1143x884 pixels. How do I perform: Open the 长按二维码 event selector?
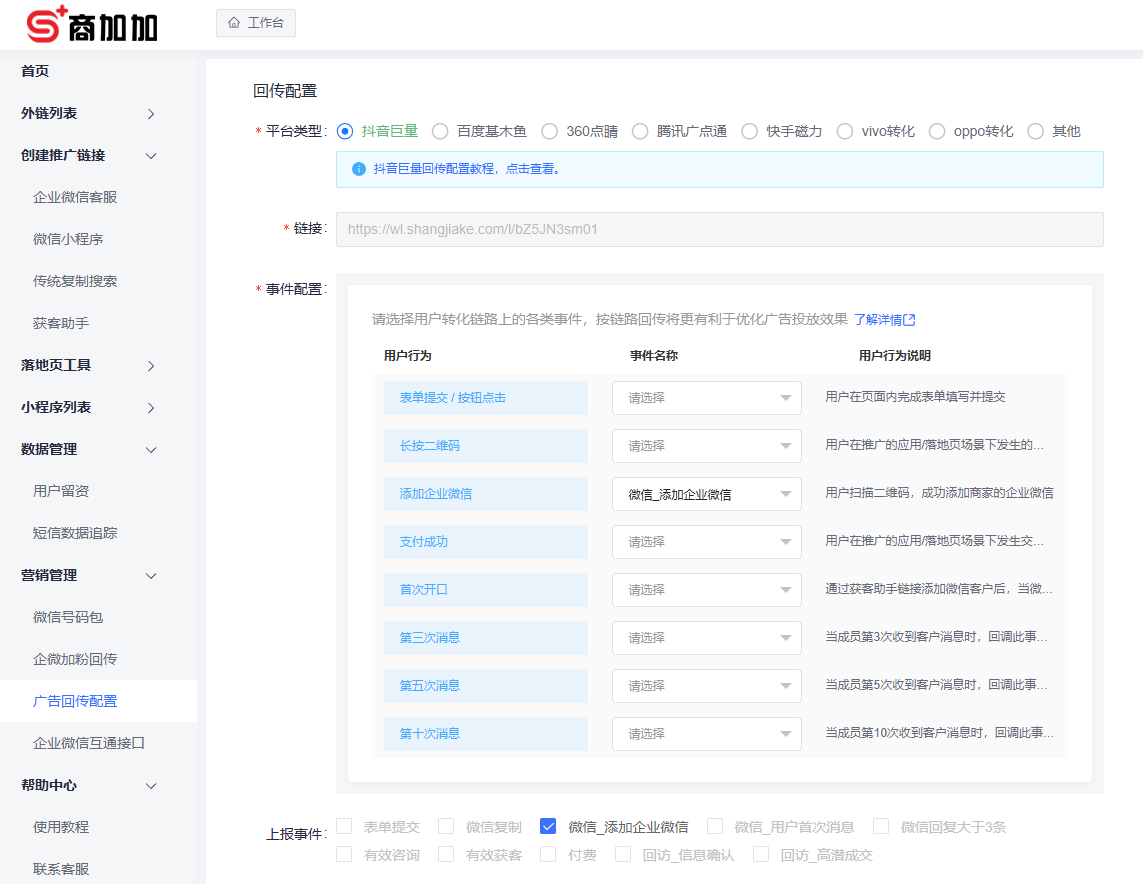tap(706, 445)
